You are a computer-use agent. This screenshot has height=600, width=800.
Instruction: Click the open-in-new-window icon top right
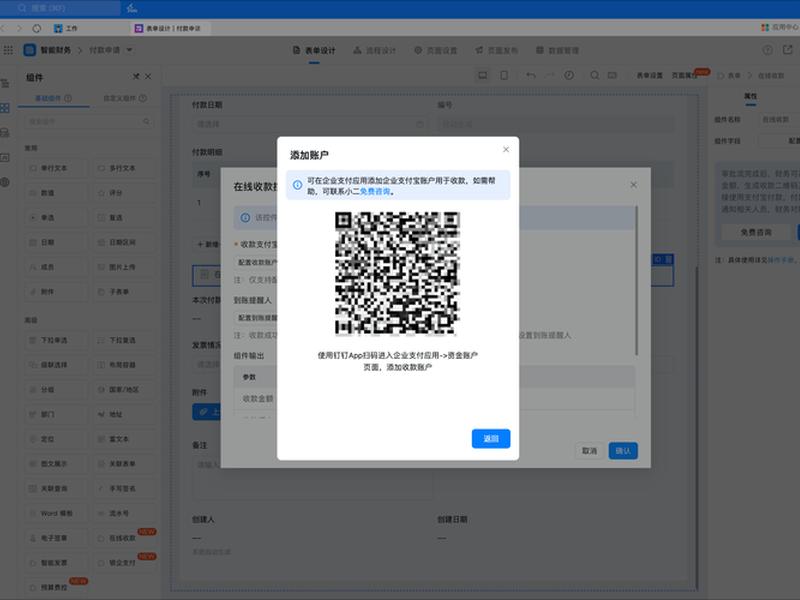[788, 50]
